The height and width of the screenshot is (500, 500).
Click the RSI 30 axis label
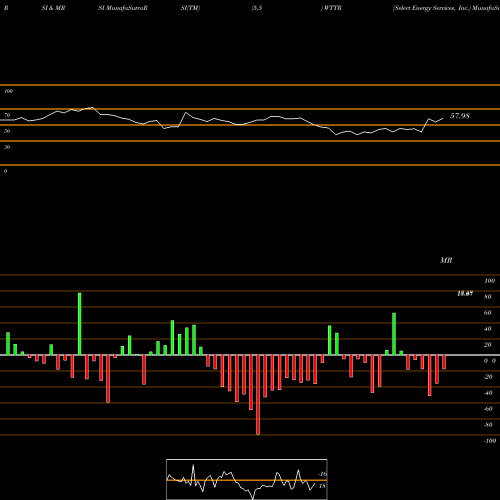click(7, 147)
